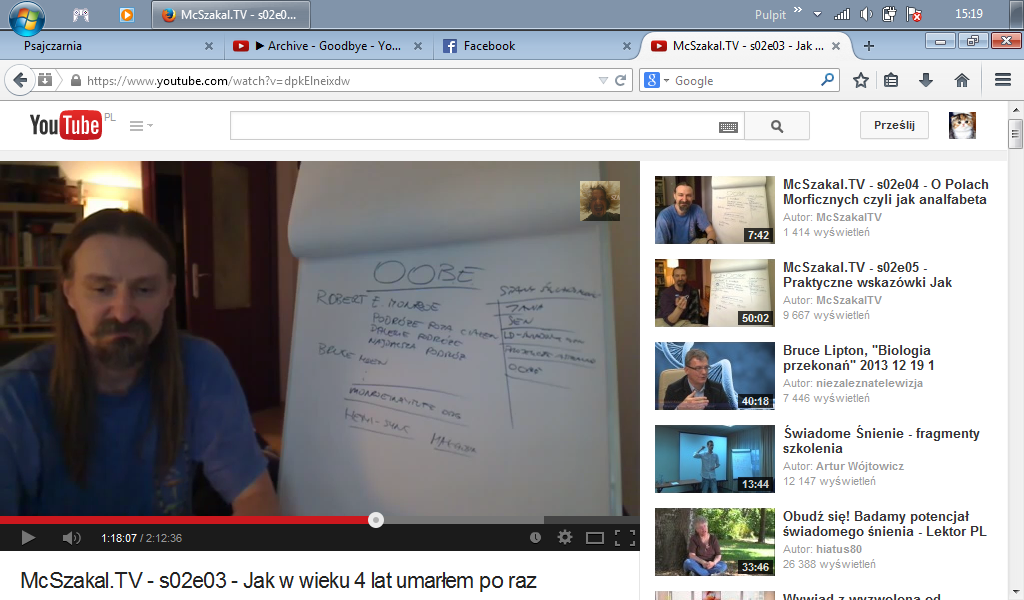Open Obudź się video thumbnail

tap(714, 541)
